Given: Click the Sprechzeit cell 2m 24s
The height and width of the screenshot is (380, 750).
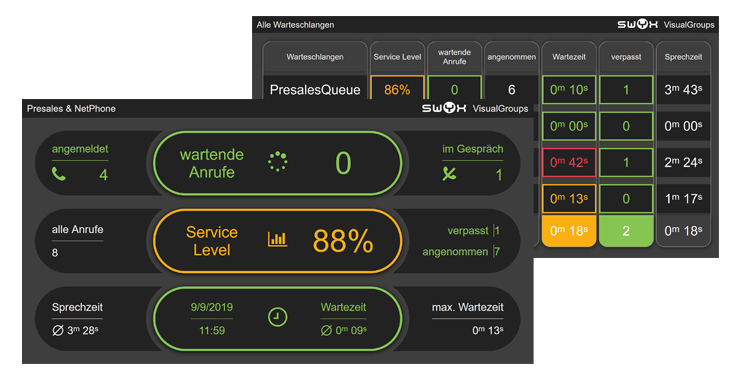Looking at the screenshot, I should point(683,162).
